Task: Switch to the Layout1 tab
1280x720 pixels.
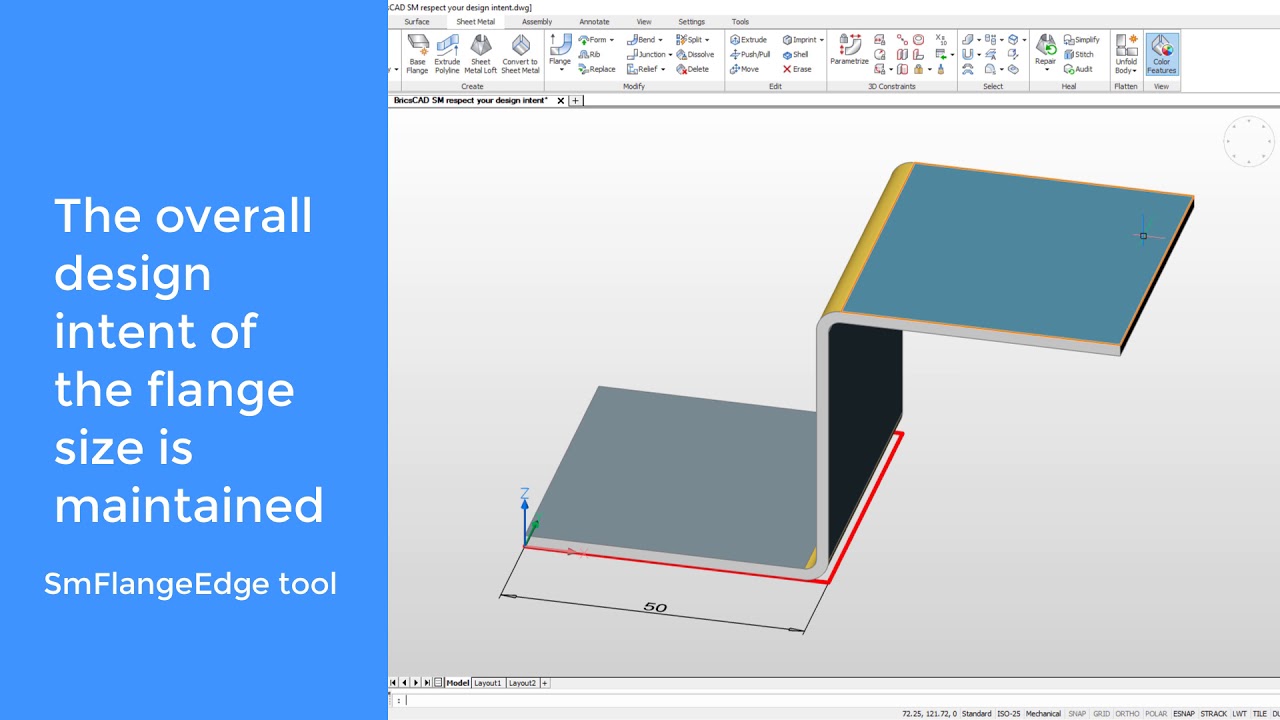Action: tap(488, 683)
